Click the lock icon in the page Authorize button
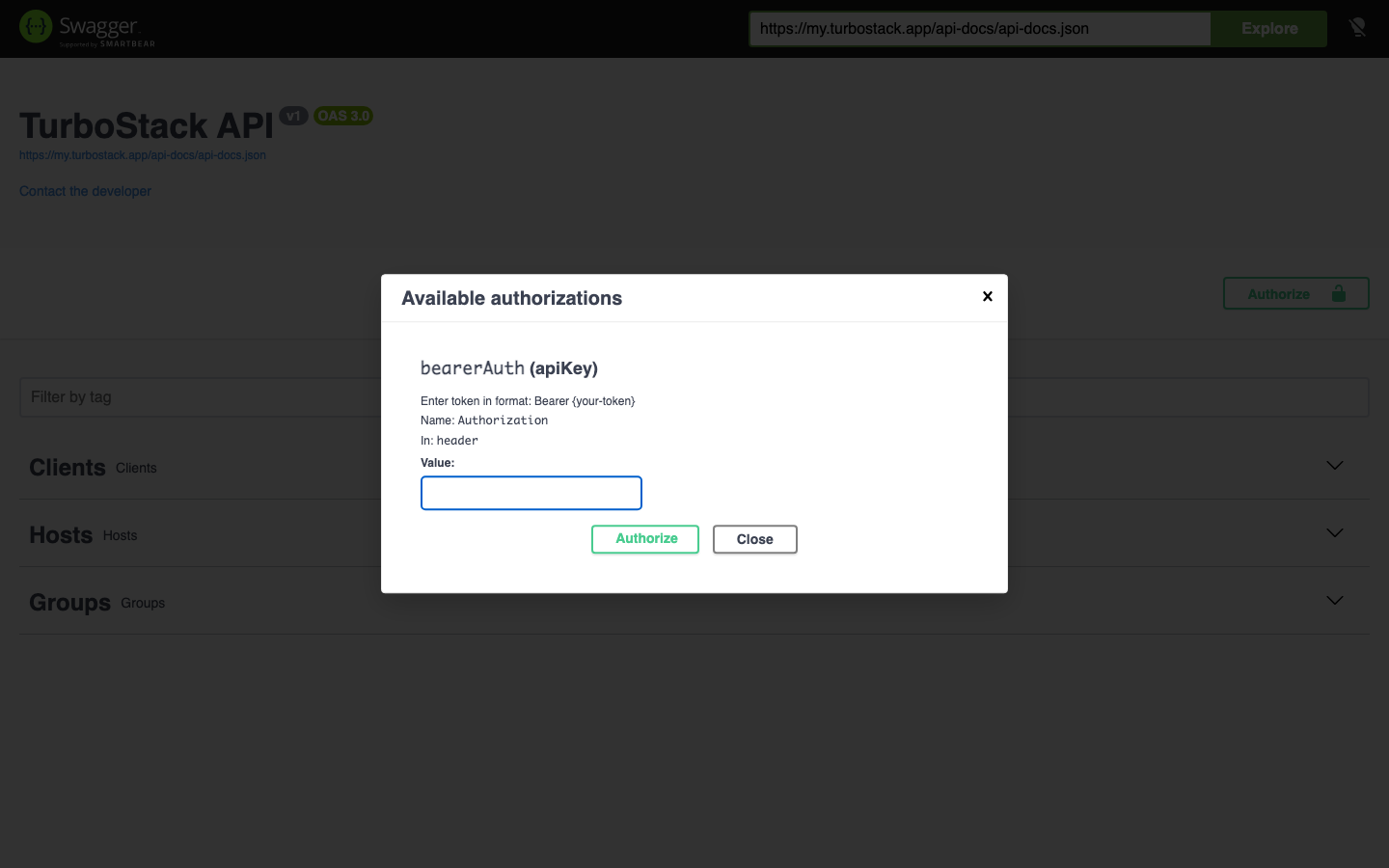The image size is (1389, 868). (x=1339, y=294)
